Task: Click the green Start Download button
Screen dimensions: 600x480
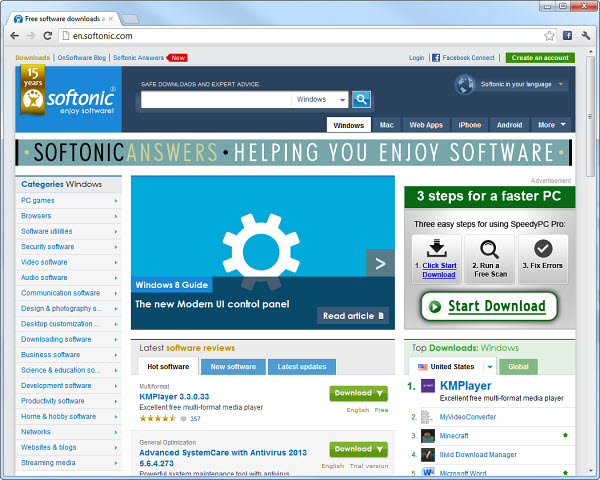Action: tap(488, 306)
